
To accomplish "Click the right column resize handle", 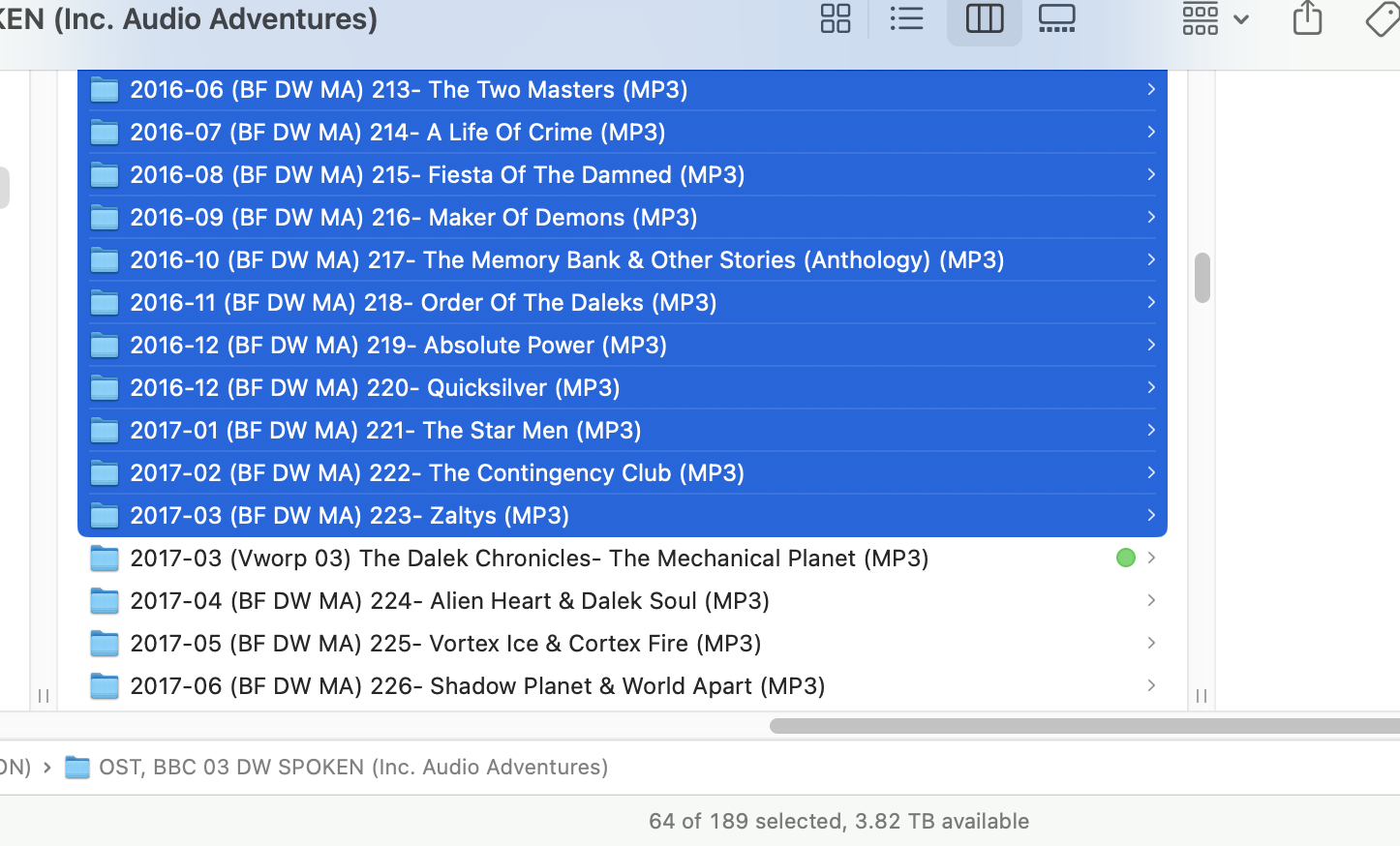I will (1202, 696).
